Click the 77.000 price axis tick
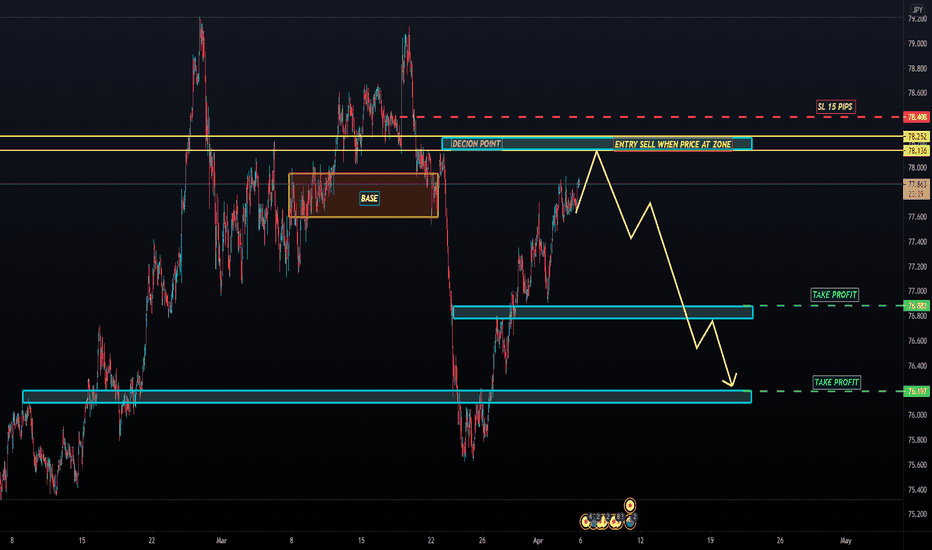Screen dimensions: 932x550 click(917, 291)
